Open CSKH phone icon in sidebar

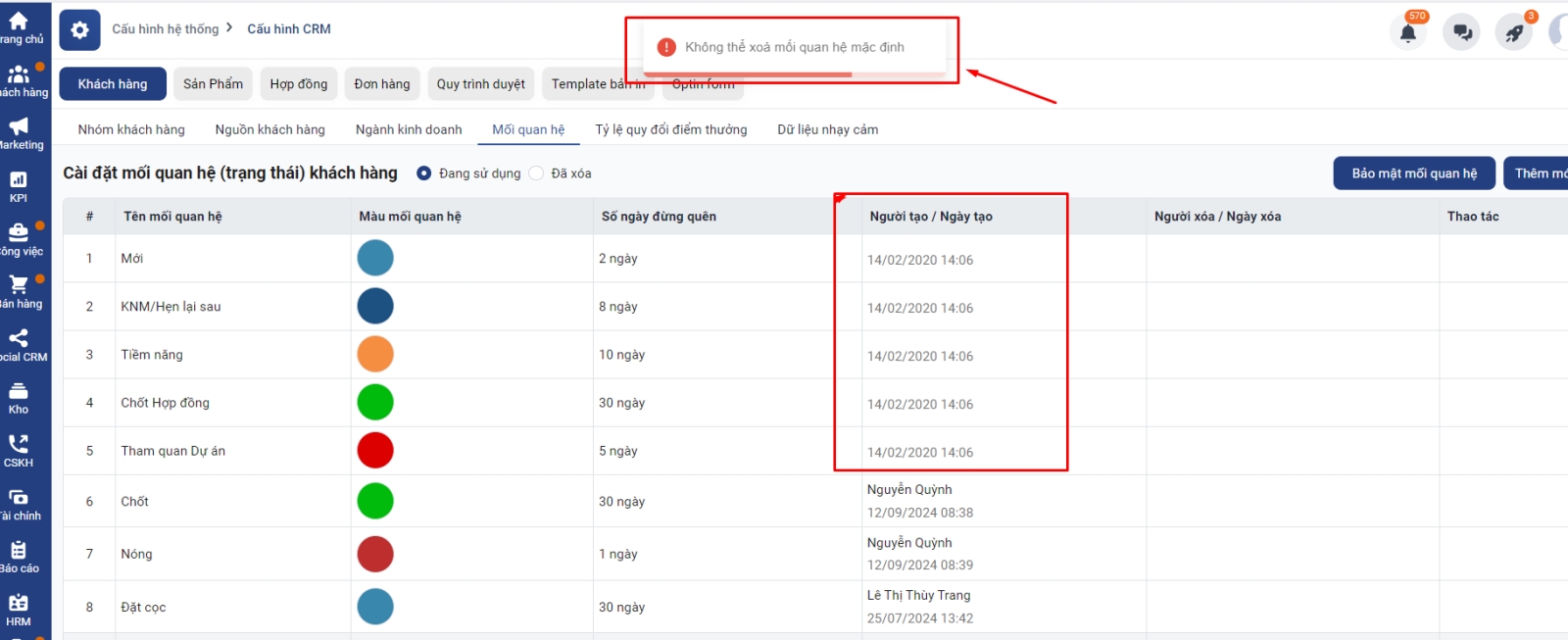[19, 451]
